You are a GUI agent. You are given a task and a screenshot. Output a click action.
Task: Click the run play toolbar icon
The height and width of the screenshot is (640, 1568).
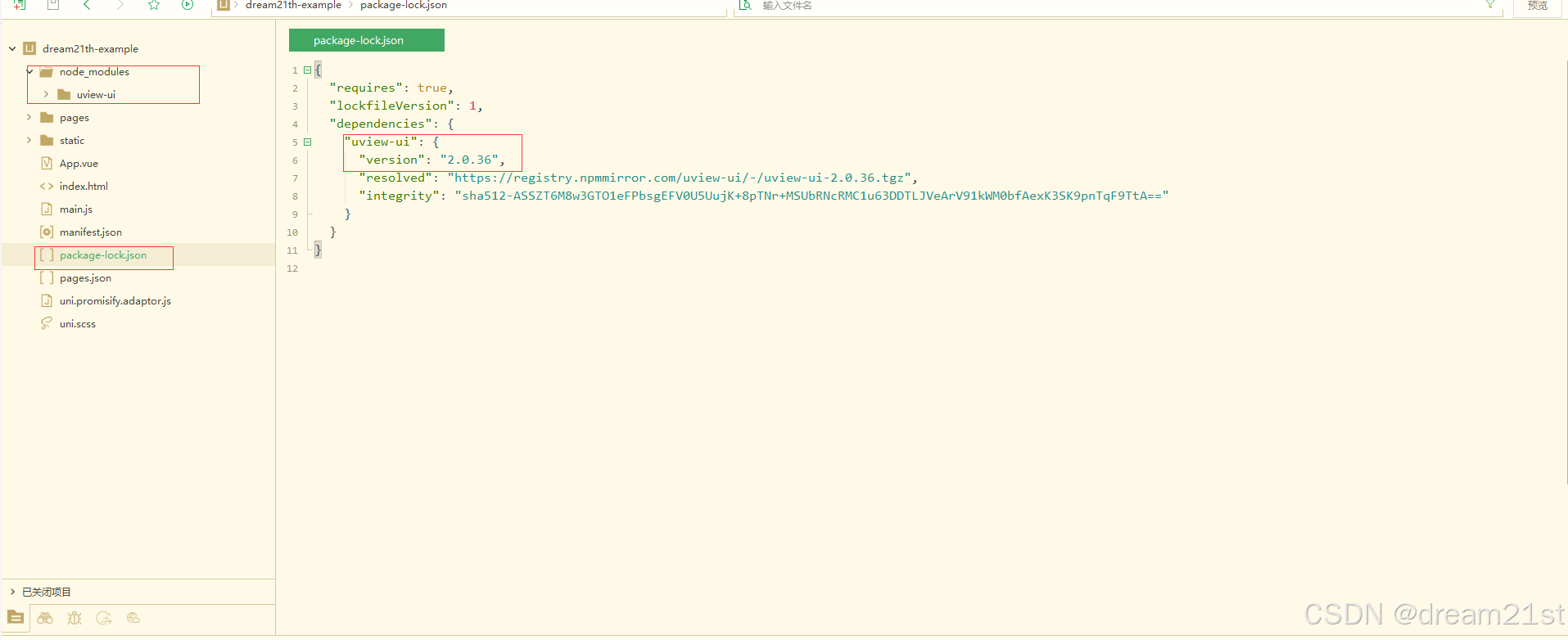(x=188, y=5)
